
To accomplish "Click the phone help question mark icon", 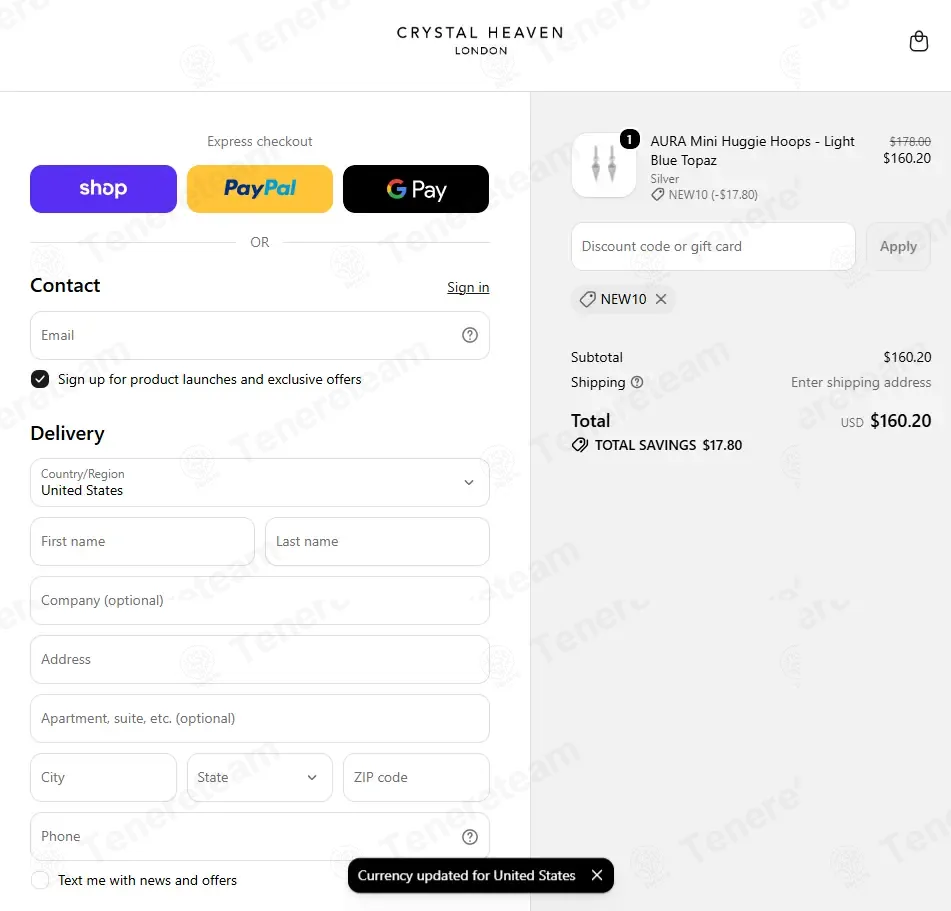I will pyautogui.click(x=469, y=836).
